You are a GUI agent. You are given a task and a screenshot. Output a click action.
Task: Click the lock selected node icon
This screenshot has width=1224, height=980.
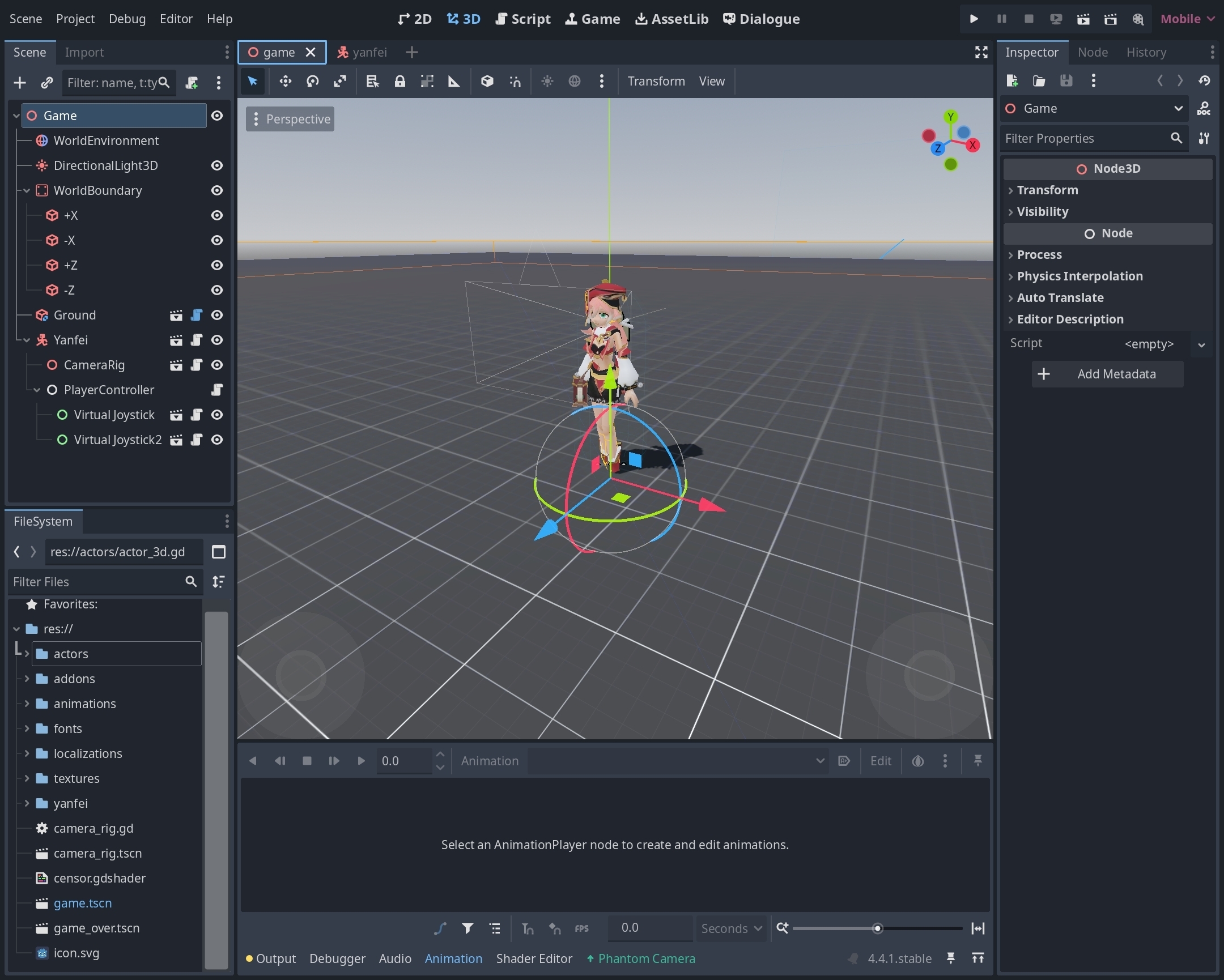[399, 81]
